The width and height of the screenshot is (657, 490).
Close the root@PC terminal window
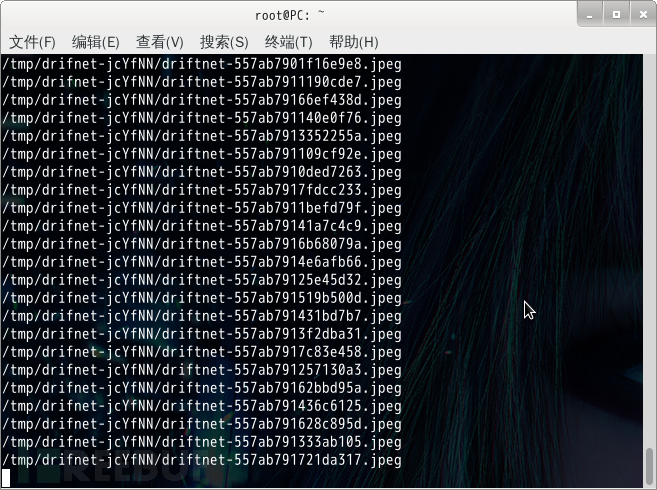click(643, 14)
